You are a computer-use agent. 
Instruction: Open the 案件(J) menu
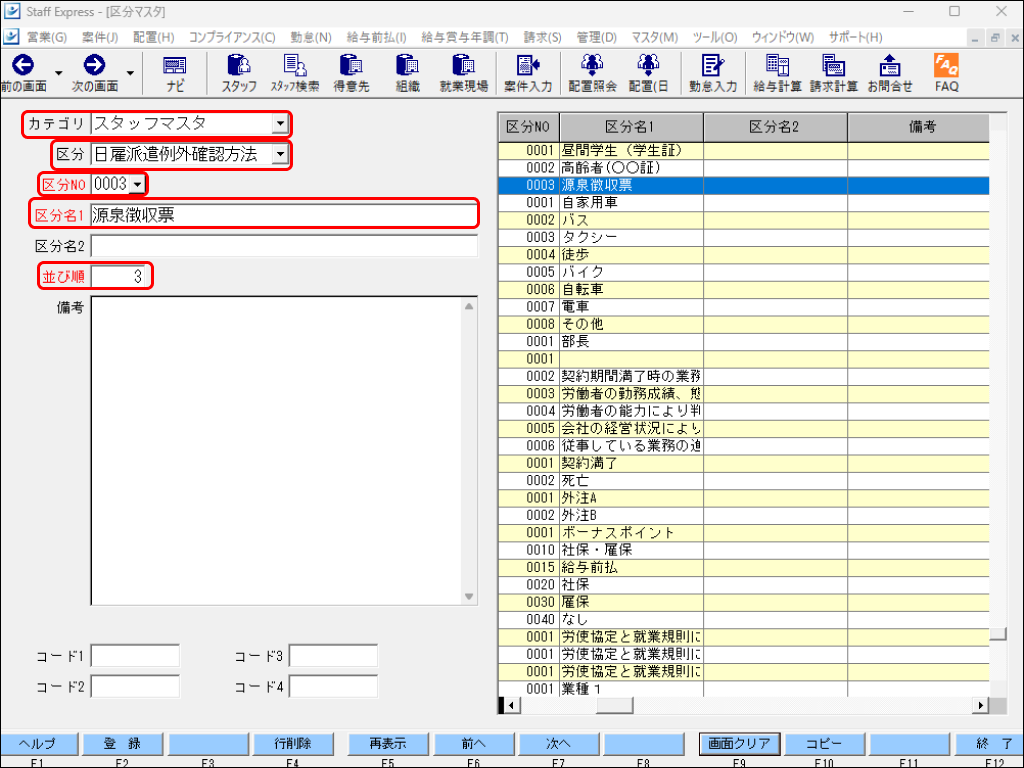coord(100,37)
